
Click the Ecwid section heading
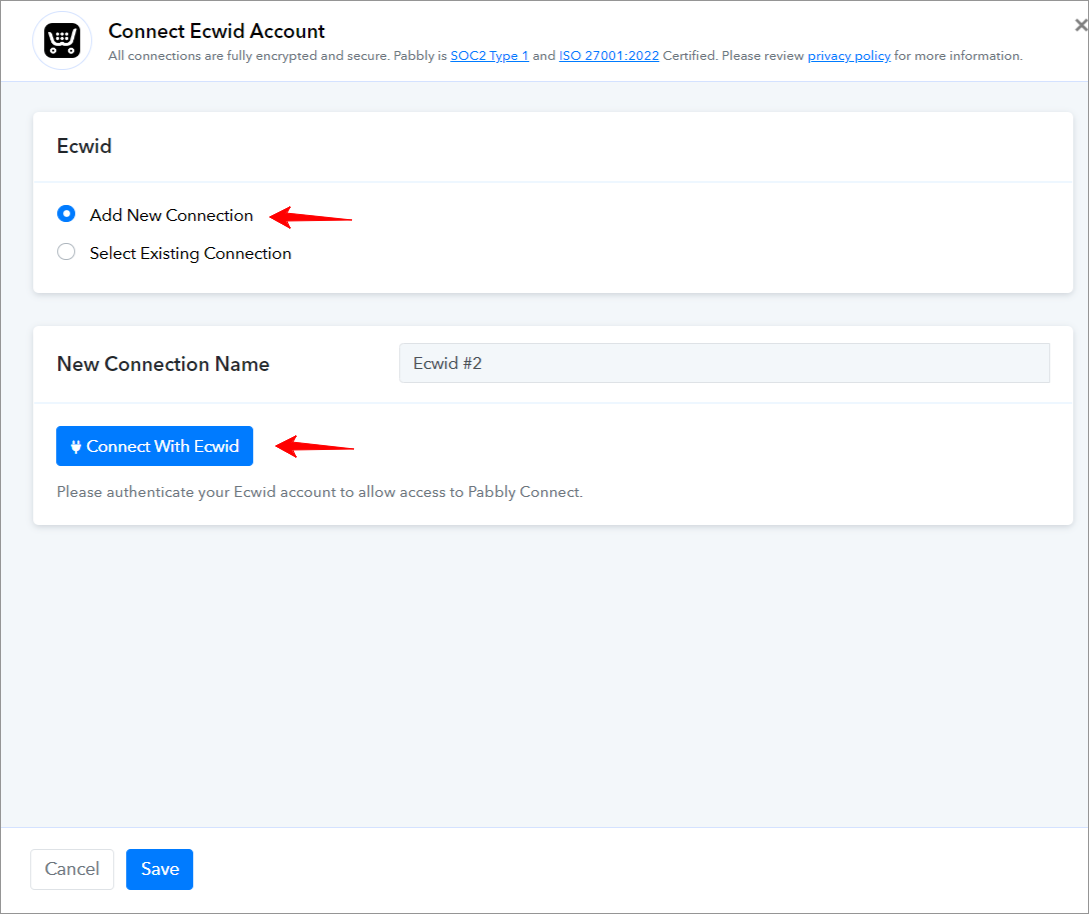tap(84, 146)
